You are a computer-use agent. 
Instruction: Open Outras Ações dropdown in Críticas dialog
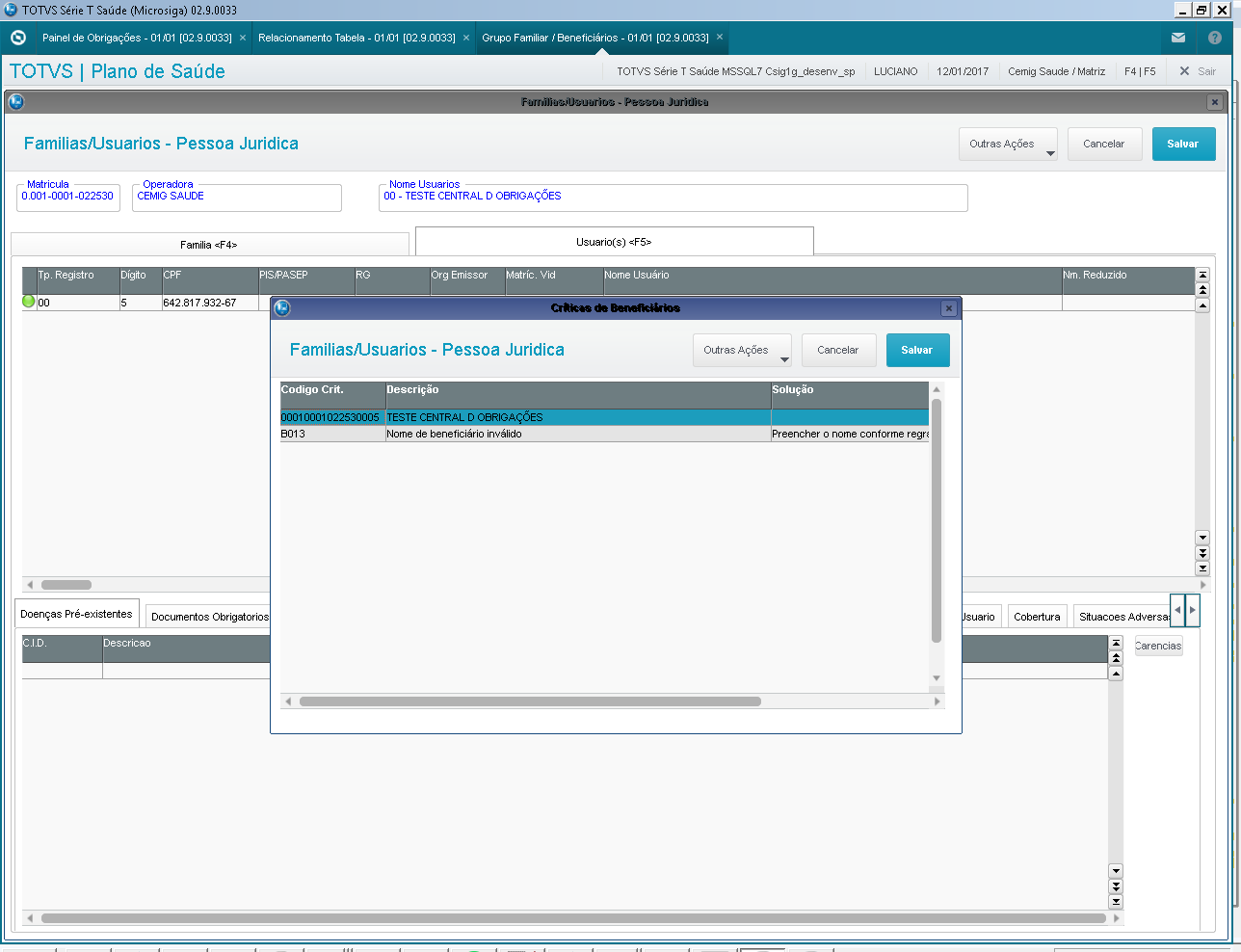(x=742, y=351)
